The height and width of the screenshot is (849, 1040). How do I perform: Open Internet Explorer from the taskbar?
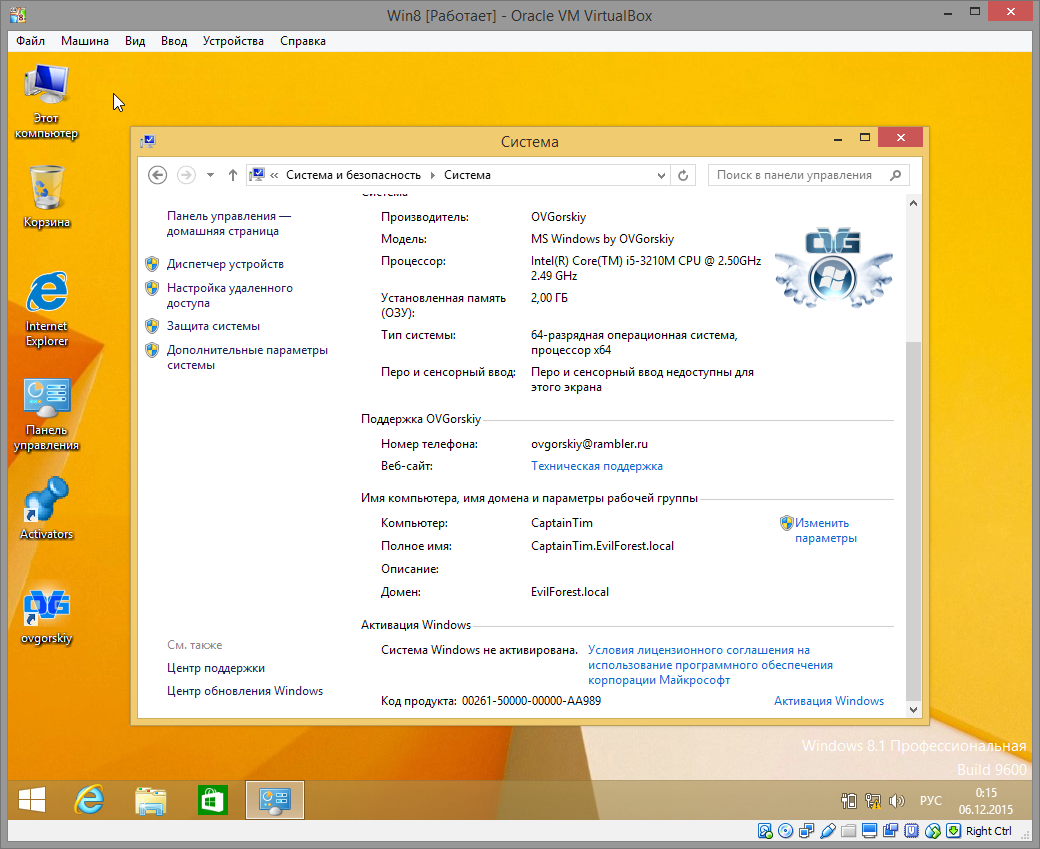pyautogui.click(x=89, y=800)
